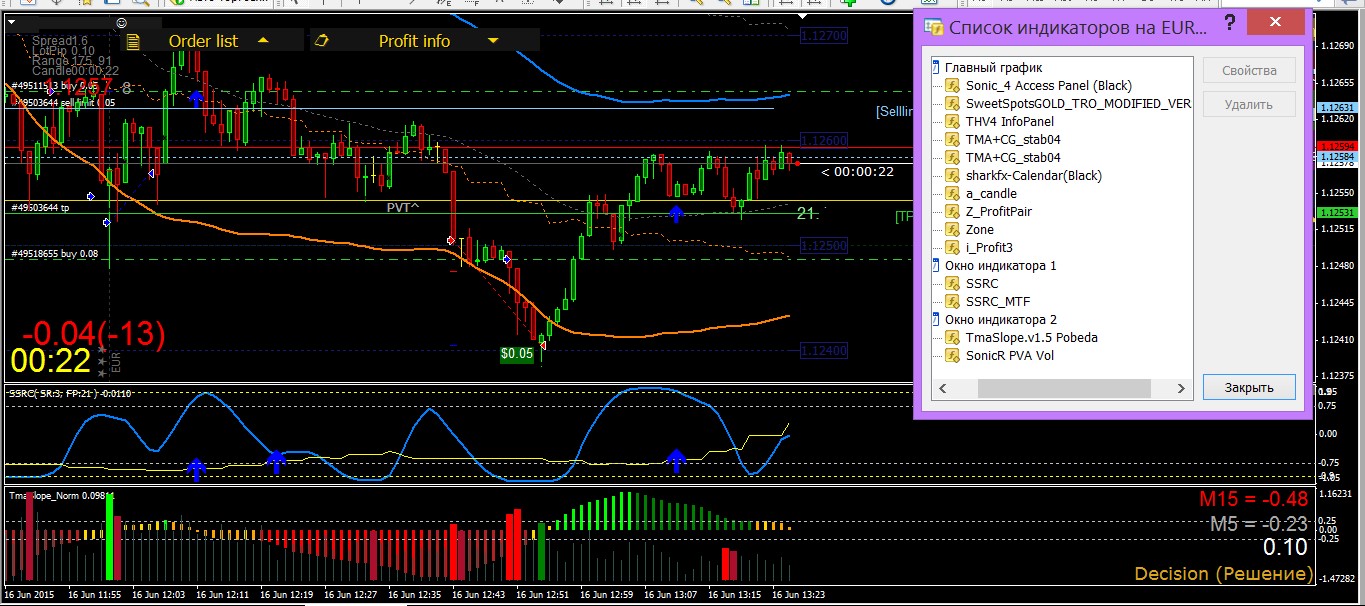Select the first TMA+CG_stab04 entry
The width and height of the screenshot is (1365, 606).
[1013, 140]
